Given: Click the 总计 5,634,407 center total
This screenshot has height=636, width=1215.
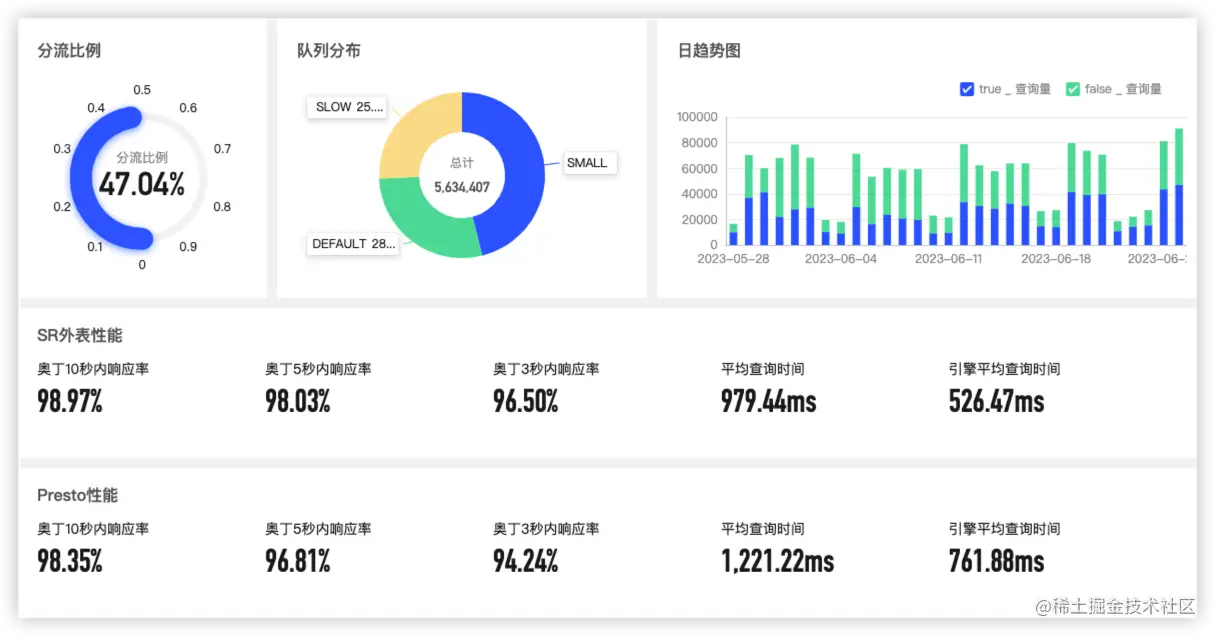Looking at the screenshot, I should click(460, 175).
